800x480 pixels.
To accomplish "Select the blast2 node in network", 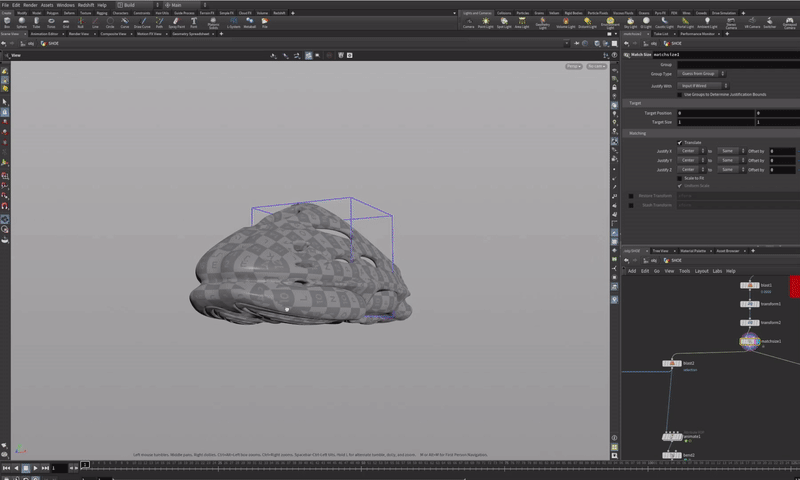I will (672, 363).
